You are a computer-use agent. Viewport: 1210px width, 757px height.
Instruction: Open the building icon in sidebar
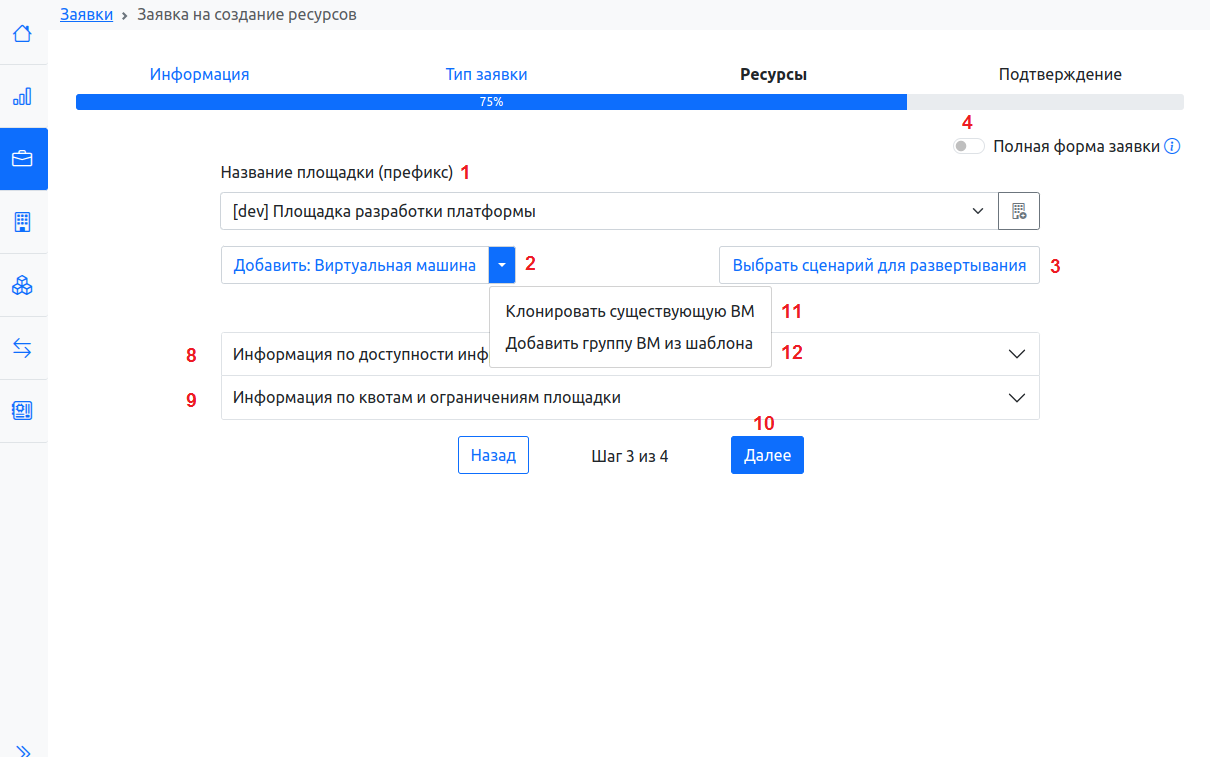(22, 222)
